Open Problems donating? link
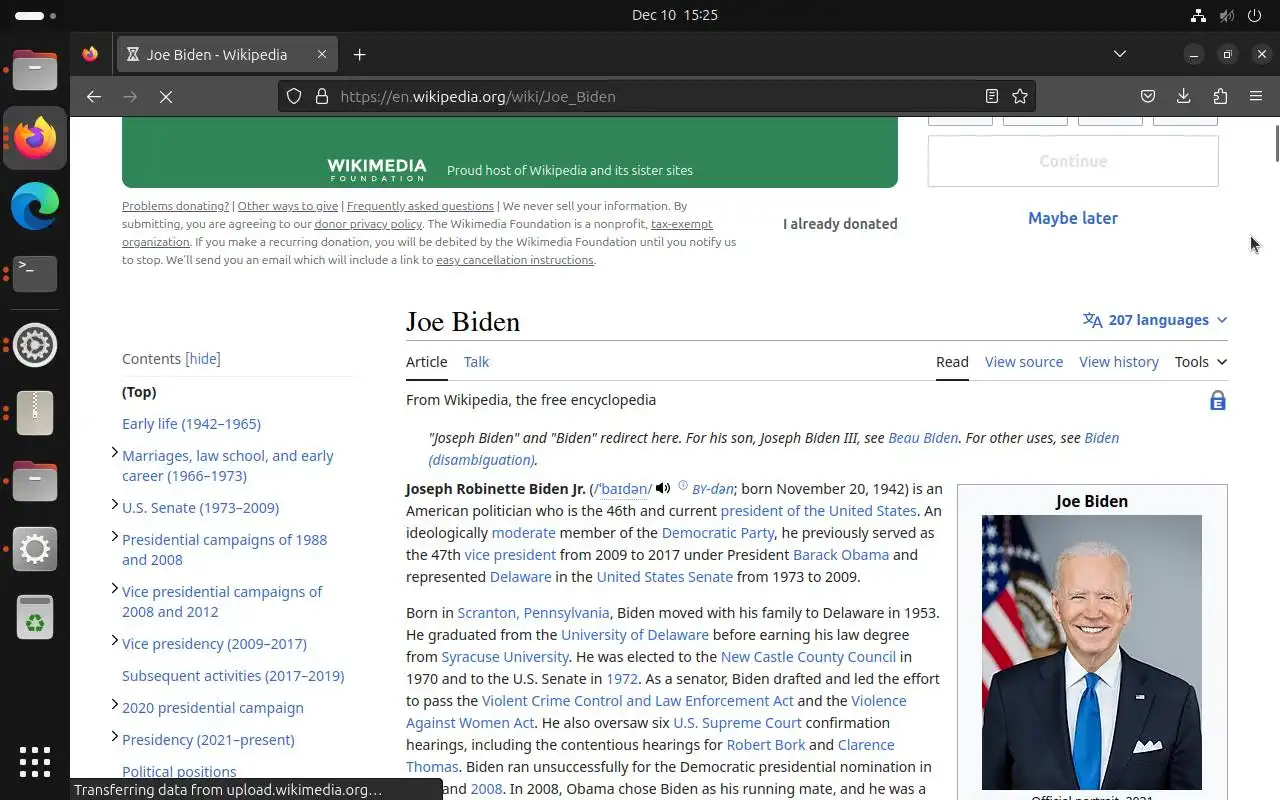This screenshot has width=1280, height=800. [175, 206]
